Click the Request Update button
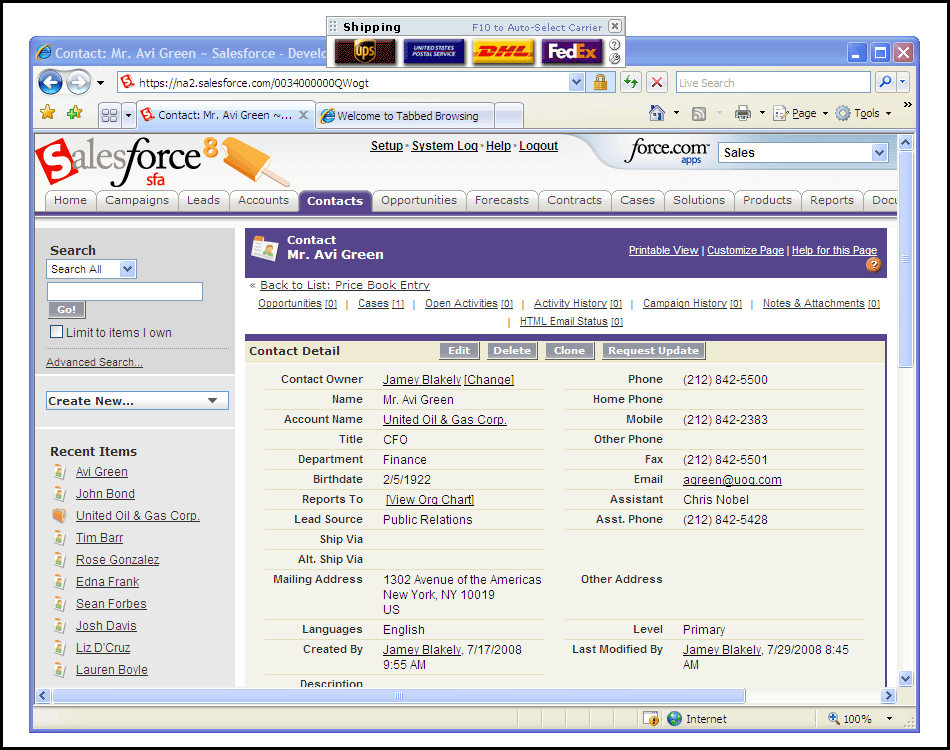The image size is (950, 750). coord(654,350)
